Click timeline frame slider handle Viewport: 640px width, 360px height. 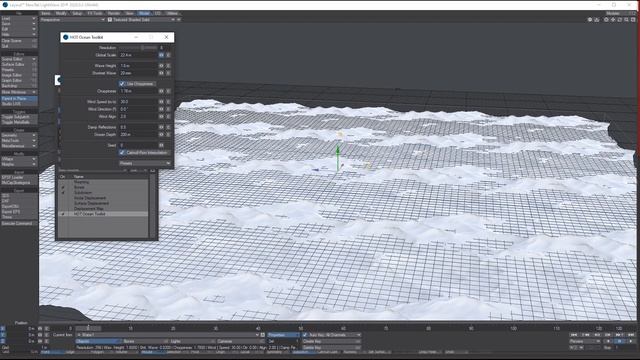point(88,328)
